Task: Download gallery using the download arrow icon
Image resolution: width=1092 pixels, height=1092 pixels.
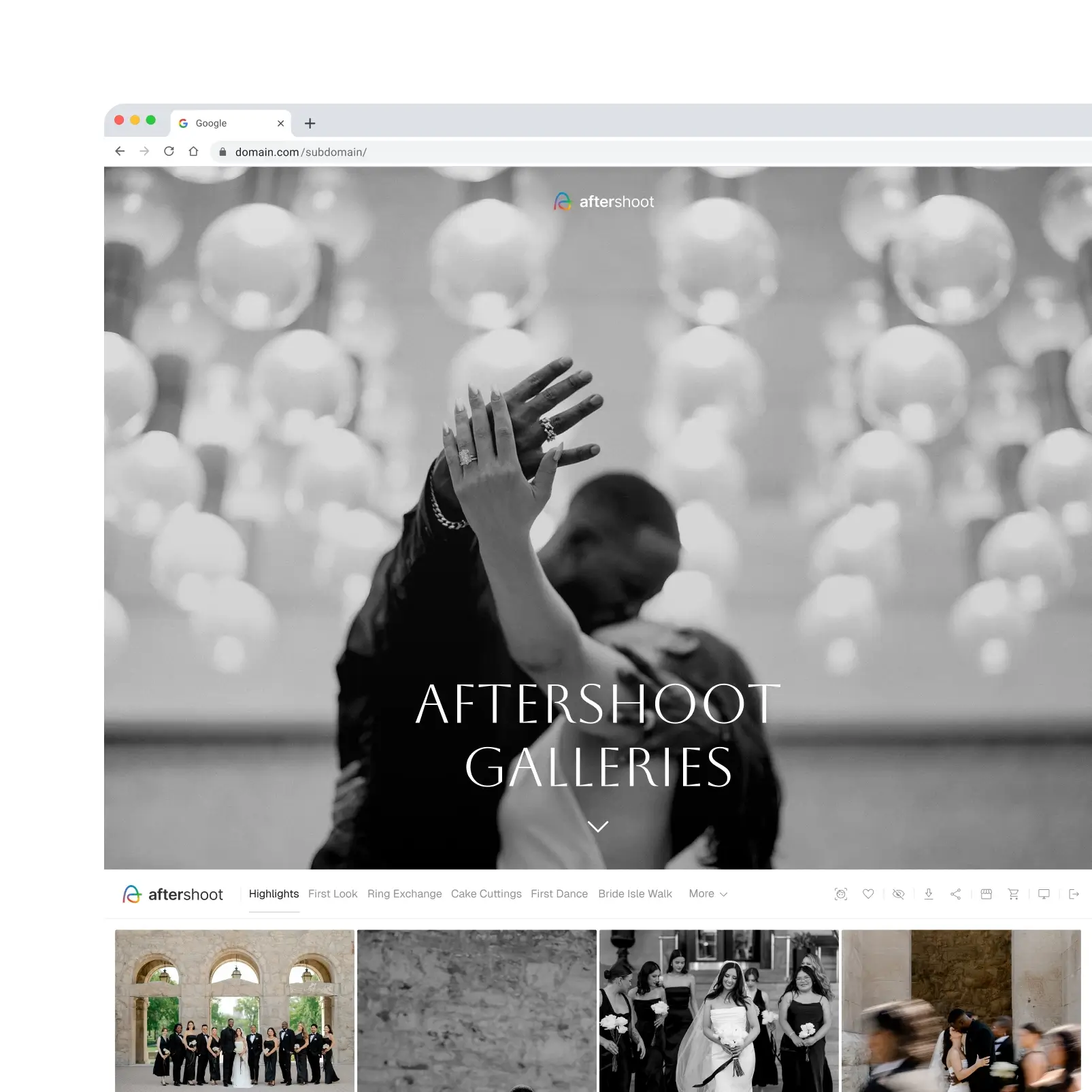Action: coord(928,894)
